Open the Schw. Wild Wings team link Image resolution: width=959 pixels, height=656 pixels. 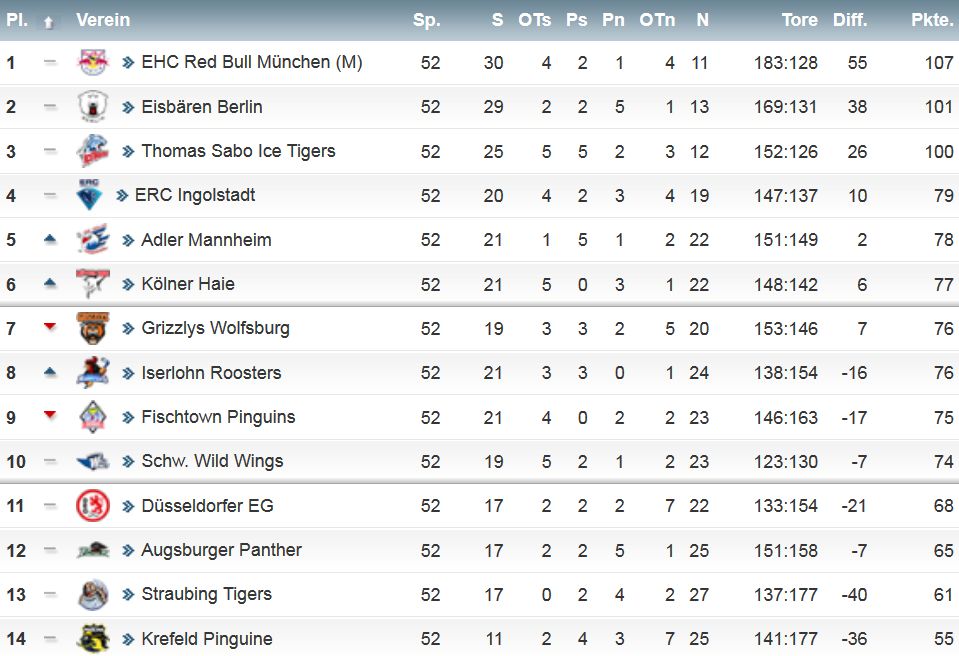212,461
